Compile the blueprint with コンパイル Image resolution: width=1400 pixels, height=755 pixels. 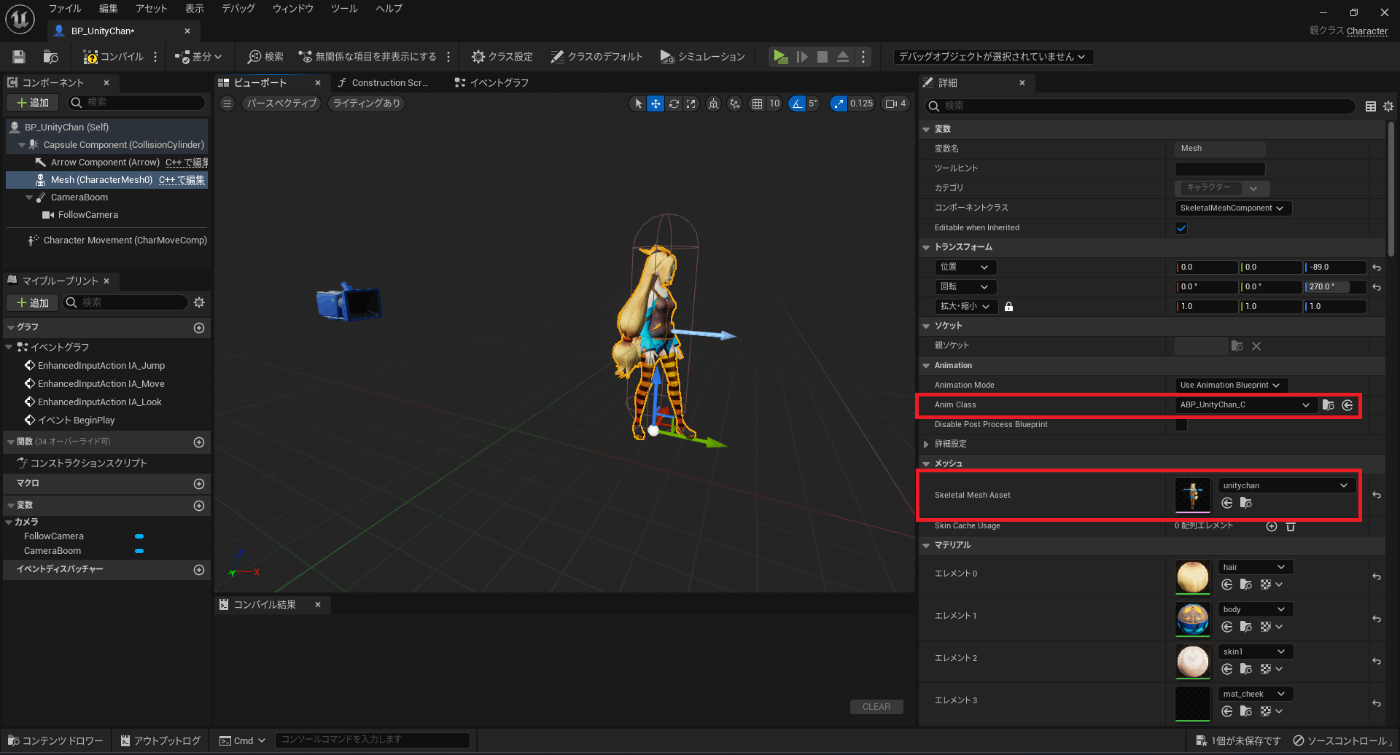pos(113,57)
